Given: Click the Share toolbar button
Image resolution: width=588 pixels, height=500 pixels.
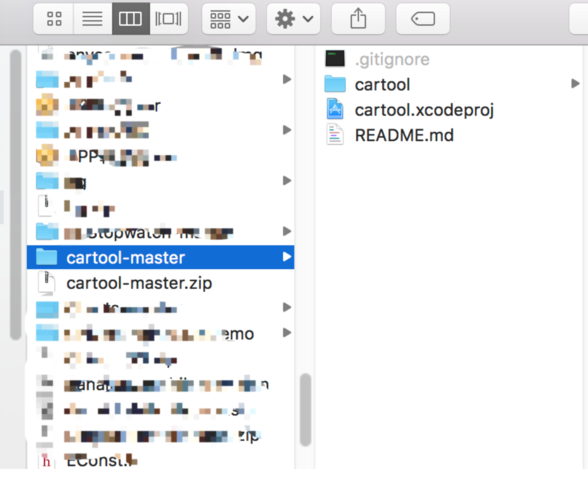Looking at the screenshot, I should click(358, 19).
